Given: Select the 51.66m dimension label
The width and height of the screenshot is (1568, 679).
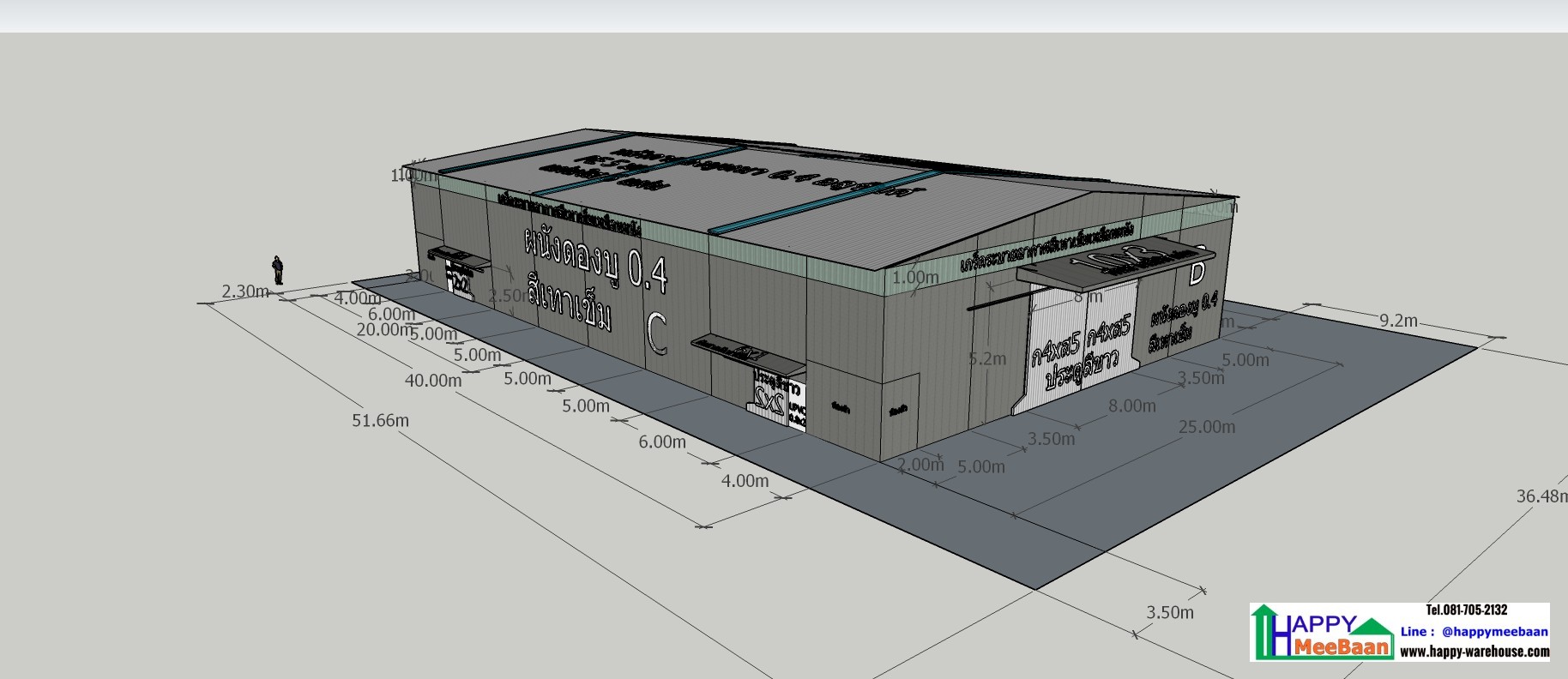Looking at the screenshot, I should click(x=380, y=420).
